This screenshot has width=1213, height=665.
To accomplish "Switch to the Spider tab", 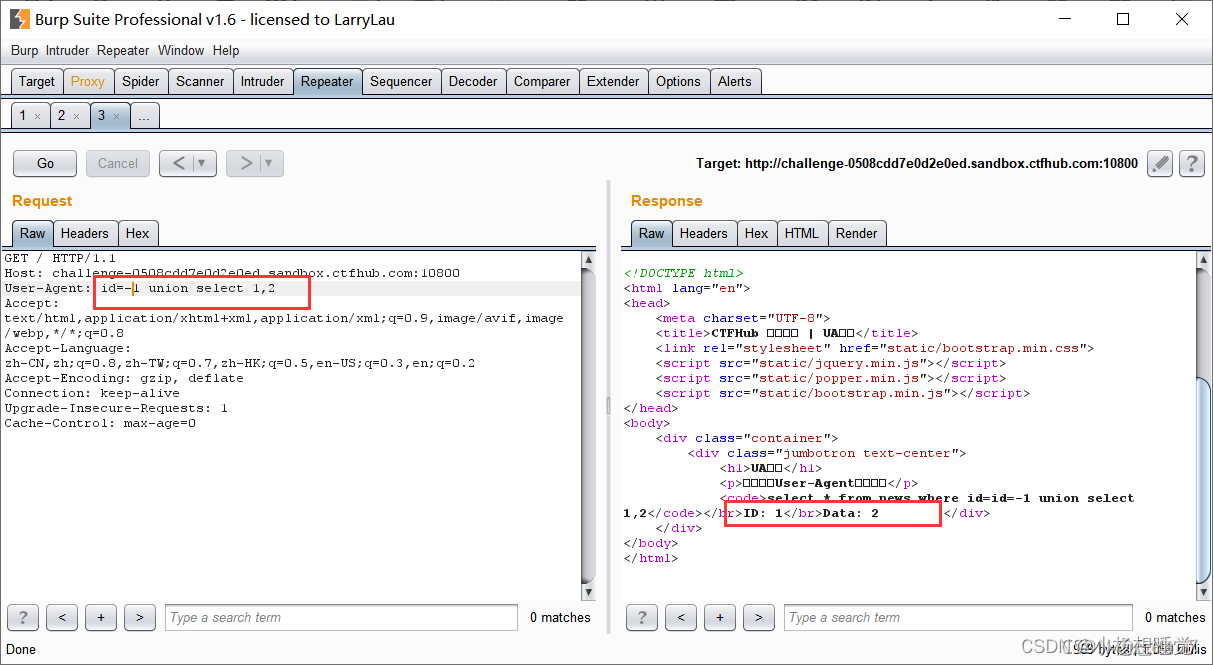I will pos(140,81).
